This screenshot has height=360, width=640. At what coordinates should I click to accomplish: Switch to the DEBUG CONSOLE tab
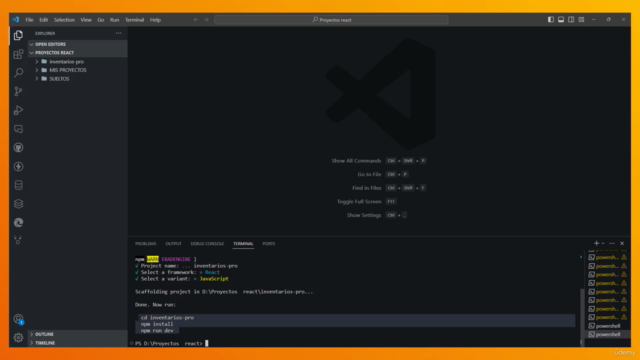[207, 244]
